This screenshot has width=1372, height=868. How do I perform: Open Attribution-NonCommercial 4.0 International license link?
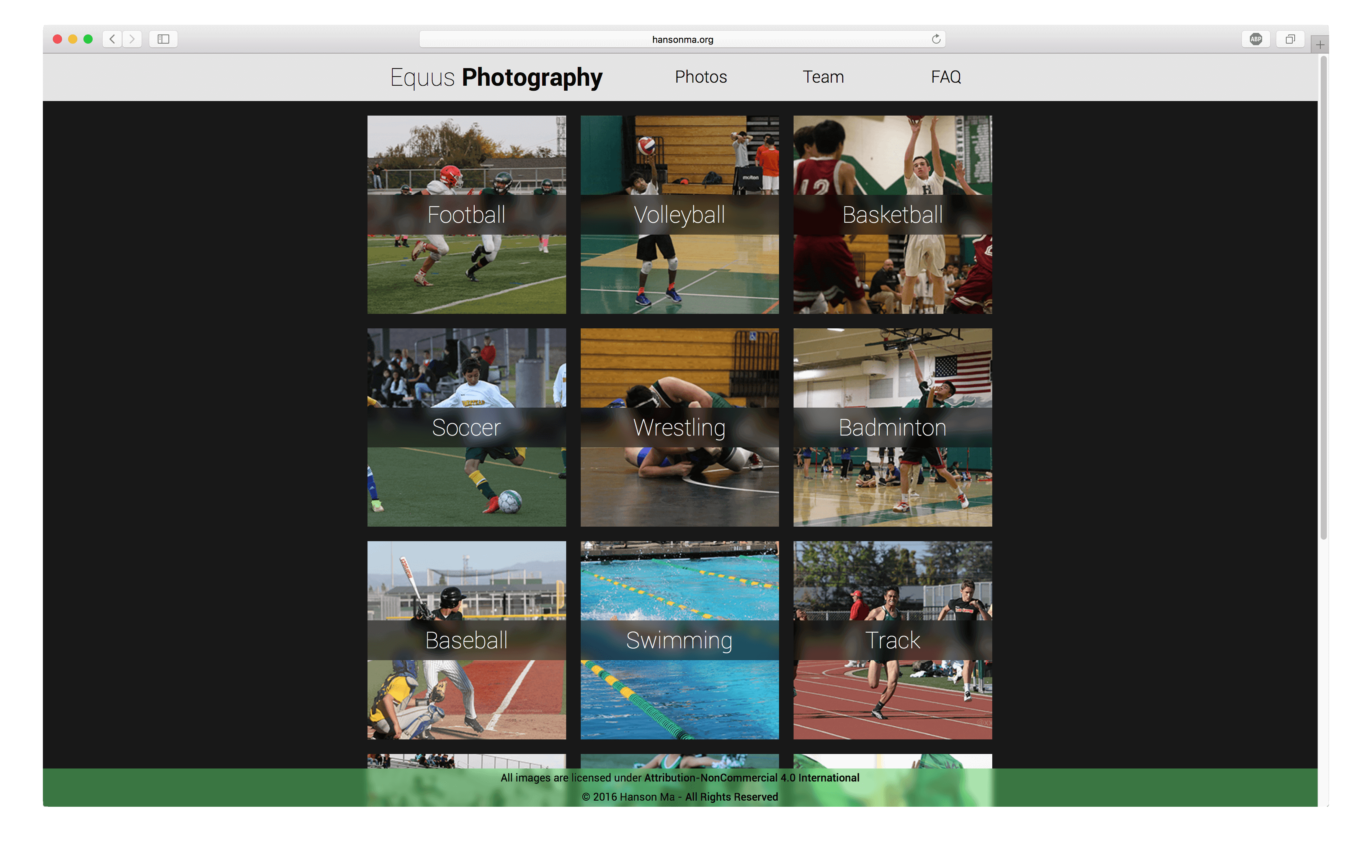tap(751, 777)
